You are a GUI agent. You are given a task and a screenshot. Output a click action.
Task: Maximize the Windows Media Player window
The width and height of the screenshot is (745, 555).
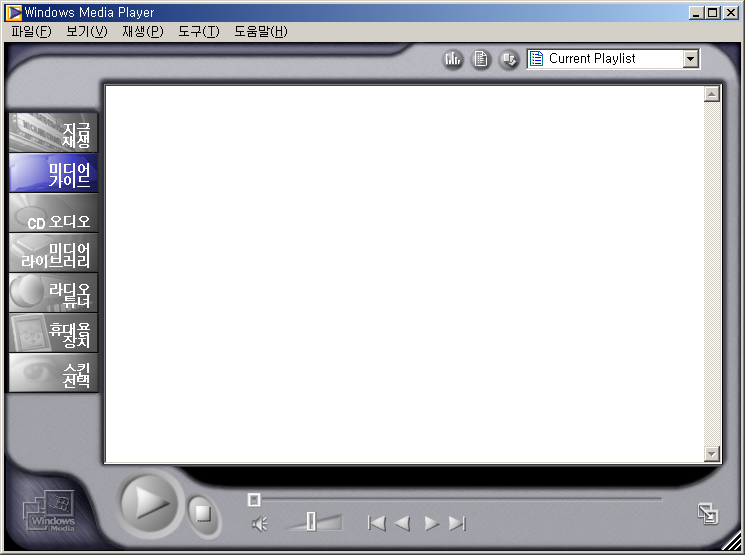click(712, 13)
